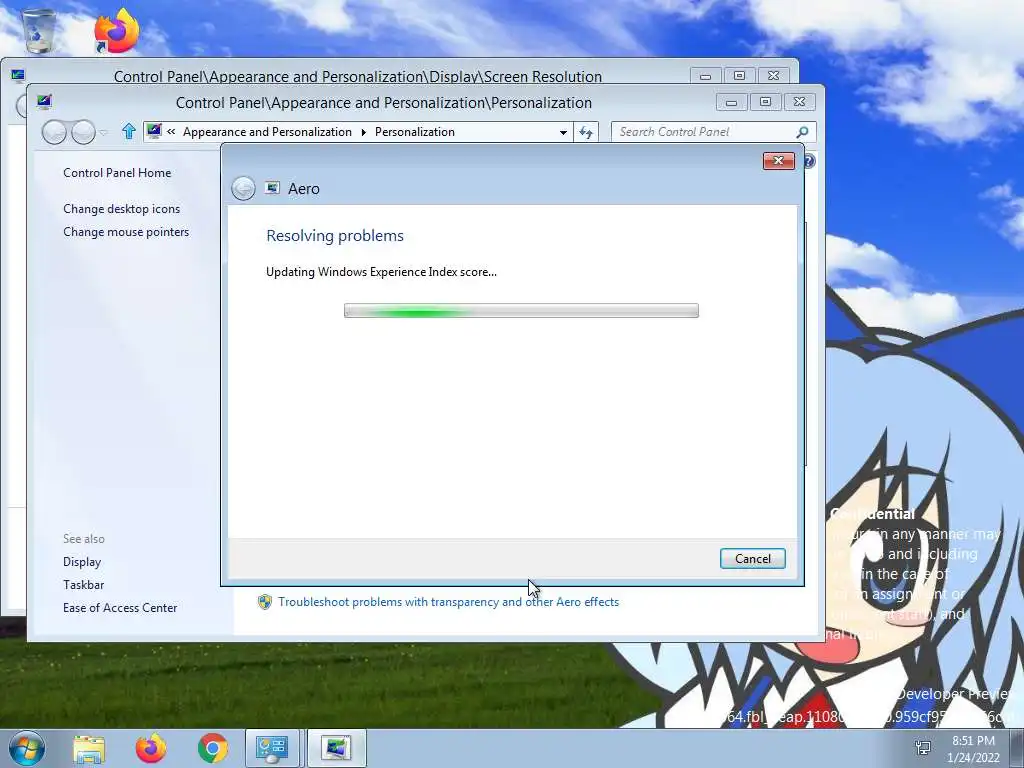Click the Up arrow in Personalization window
Image resolution: width=1024 pixels, height=768 pixels.
click(129, 131)
